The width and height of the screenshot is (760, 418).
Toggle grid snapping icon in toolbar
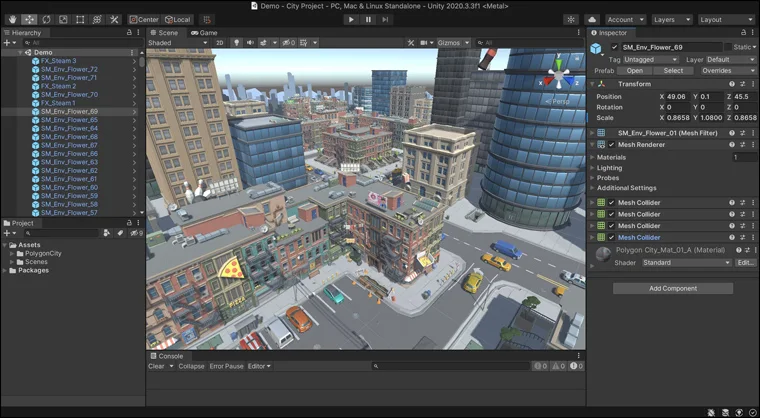click(207, 19)
